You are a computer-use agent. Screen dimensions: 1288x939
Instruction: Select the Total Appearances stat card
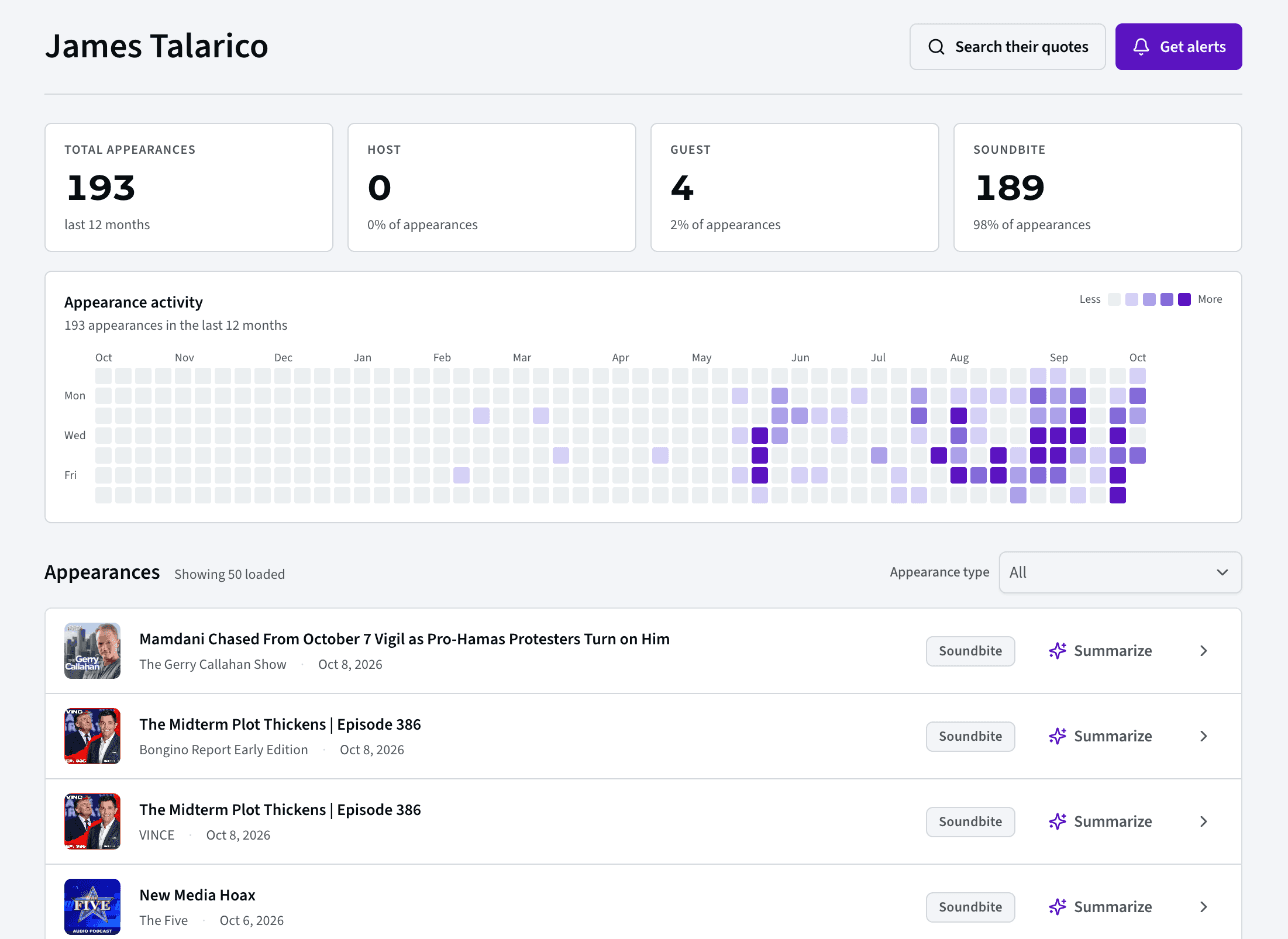tap(189, 188)
